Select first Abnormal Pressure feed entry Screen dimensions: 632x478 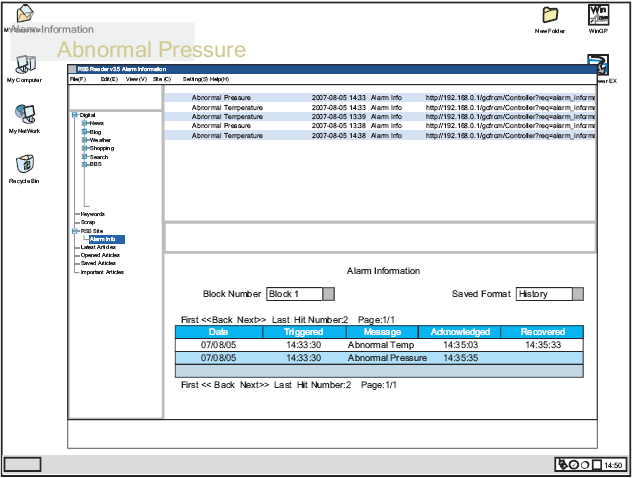coord(221,98)
